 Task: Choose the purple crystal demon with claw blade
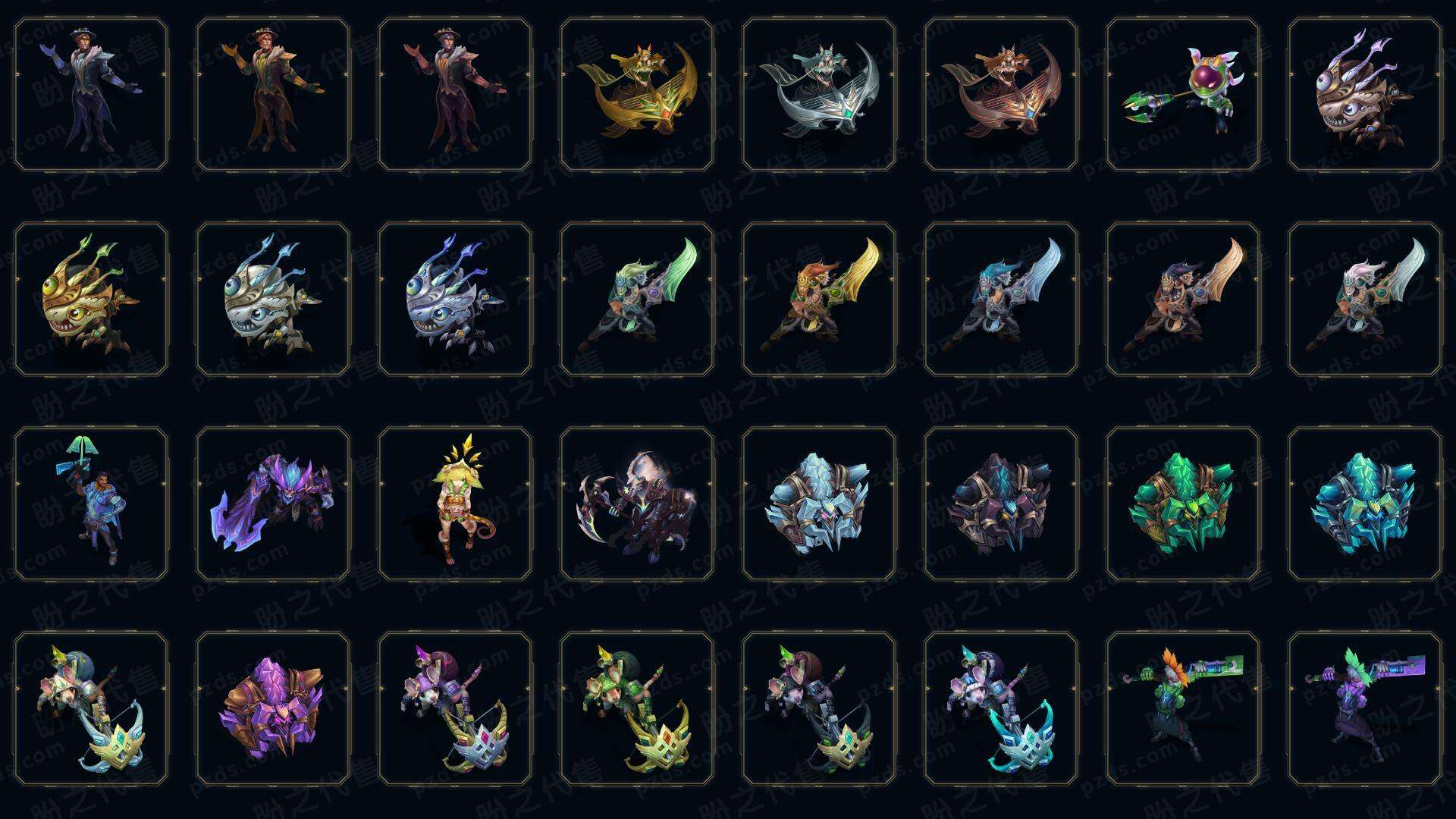point(273,504)
